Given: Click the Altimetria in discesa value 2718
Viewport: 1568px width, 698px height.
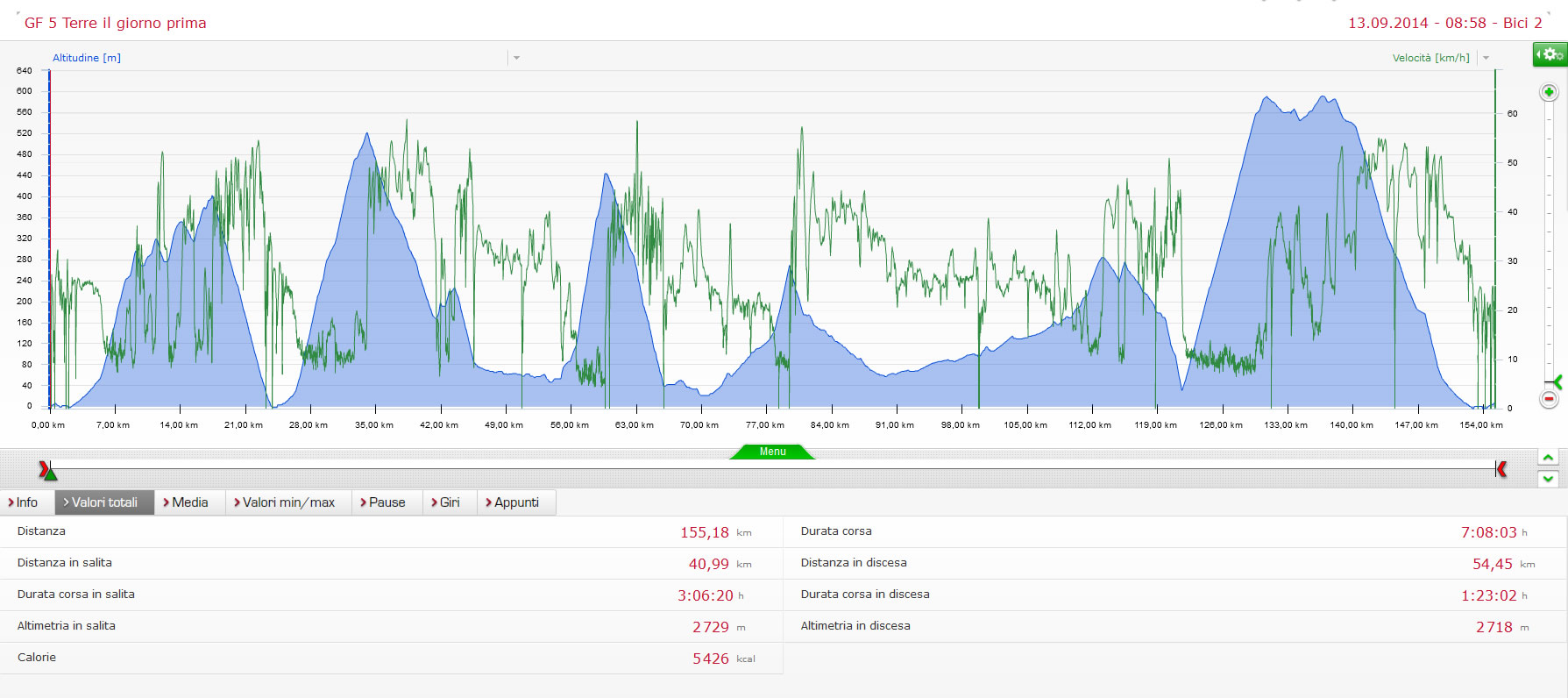Looking at the screenshot, I should (x=1494, y=627).
